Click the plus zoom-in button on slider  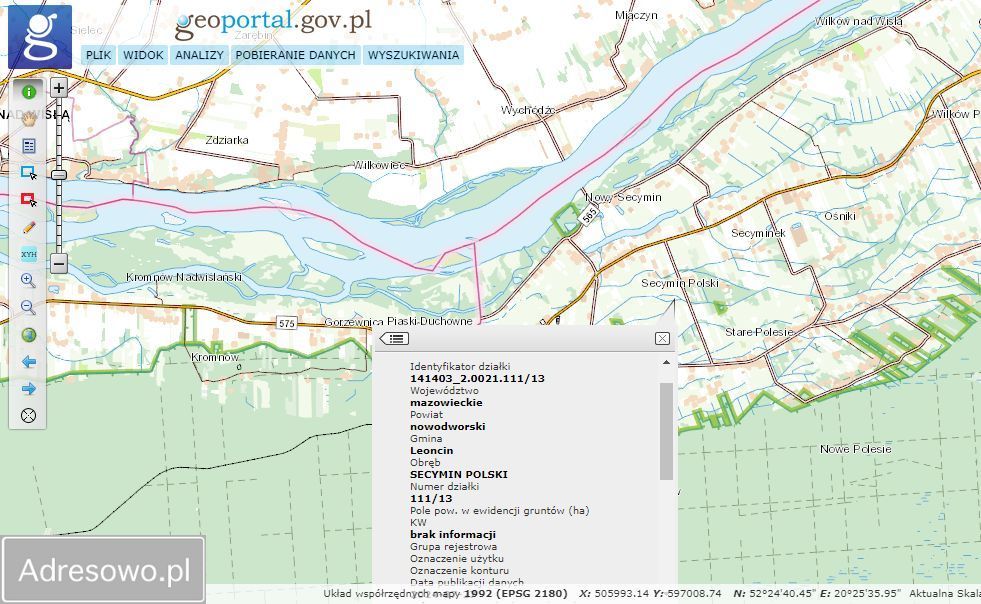click(59, 88)
